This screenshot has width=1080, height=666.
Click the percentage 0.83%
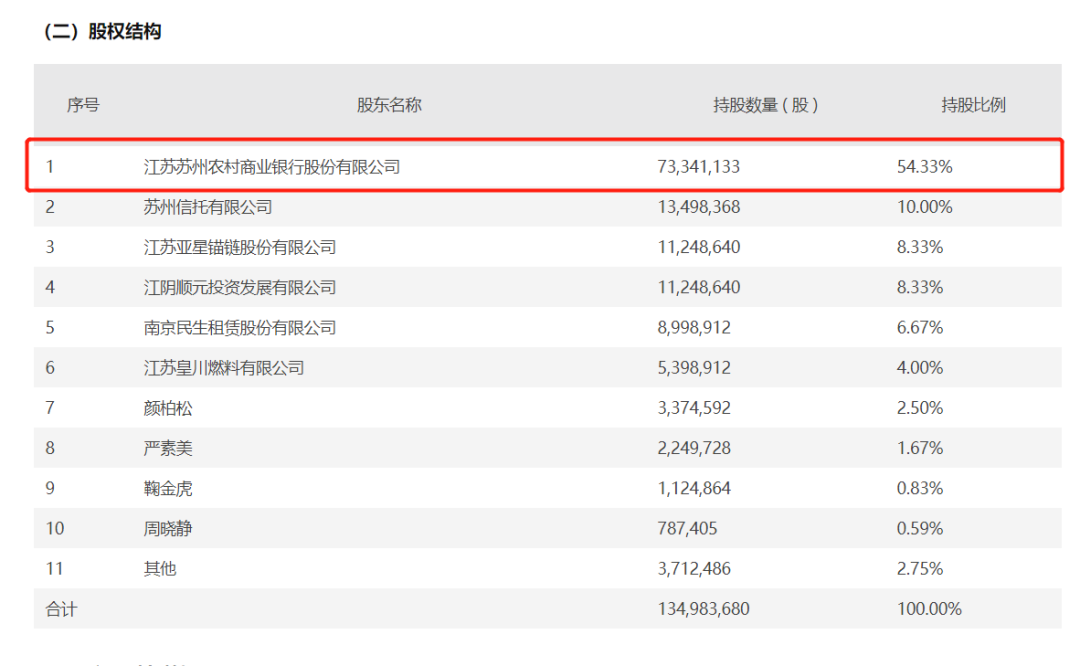[920, 488]
